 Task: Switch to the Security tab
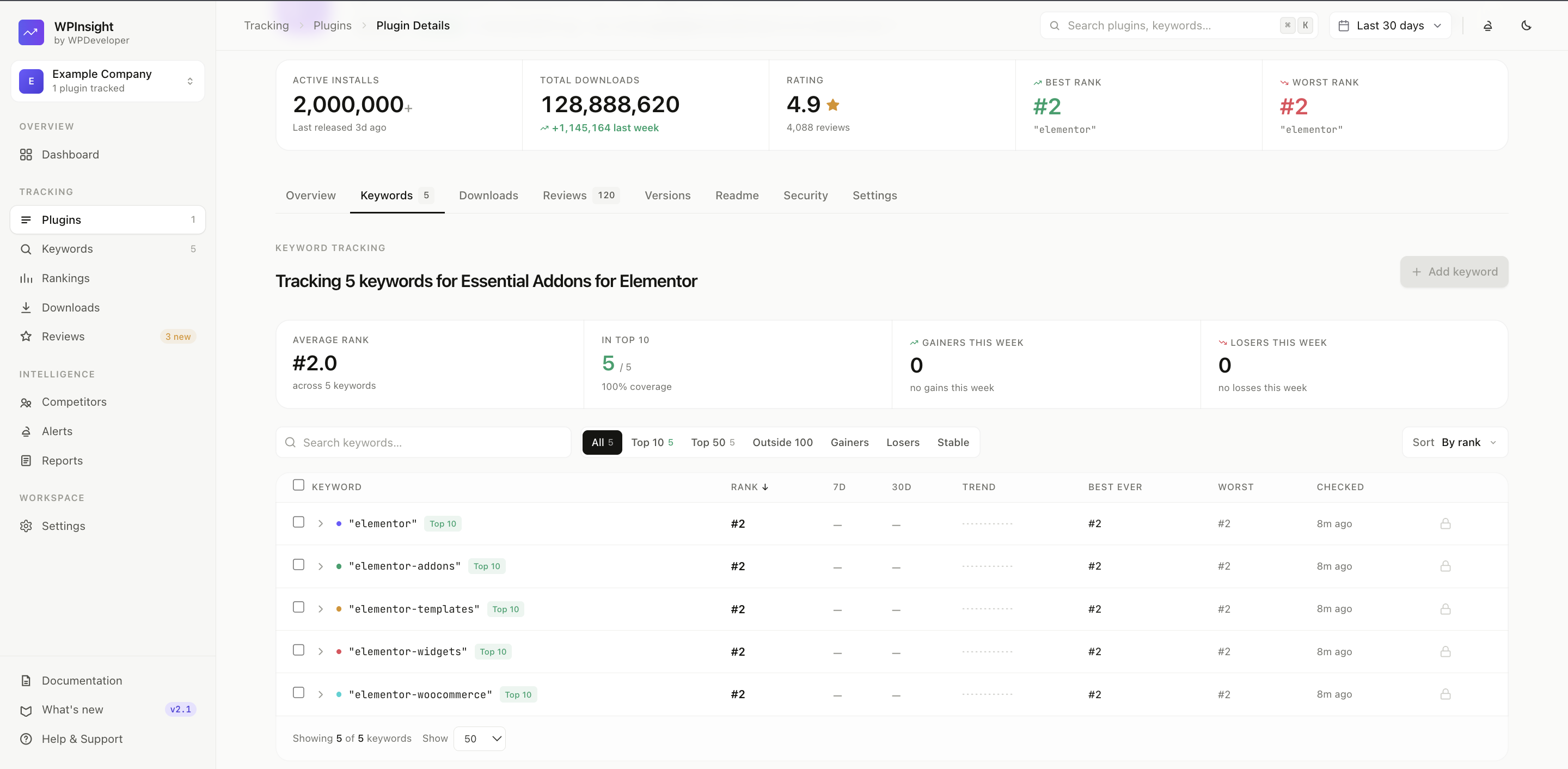805,196
